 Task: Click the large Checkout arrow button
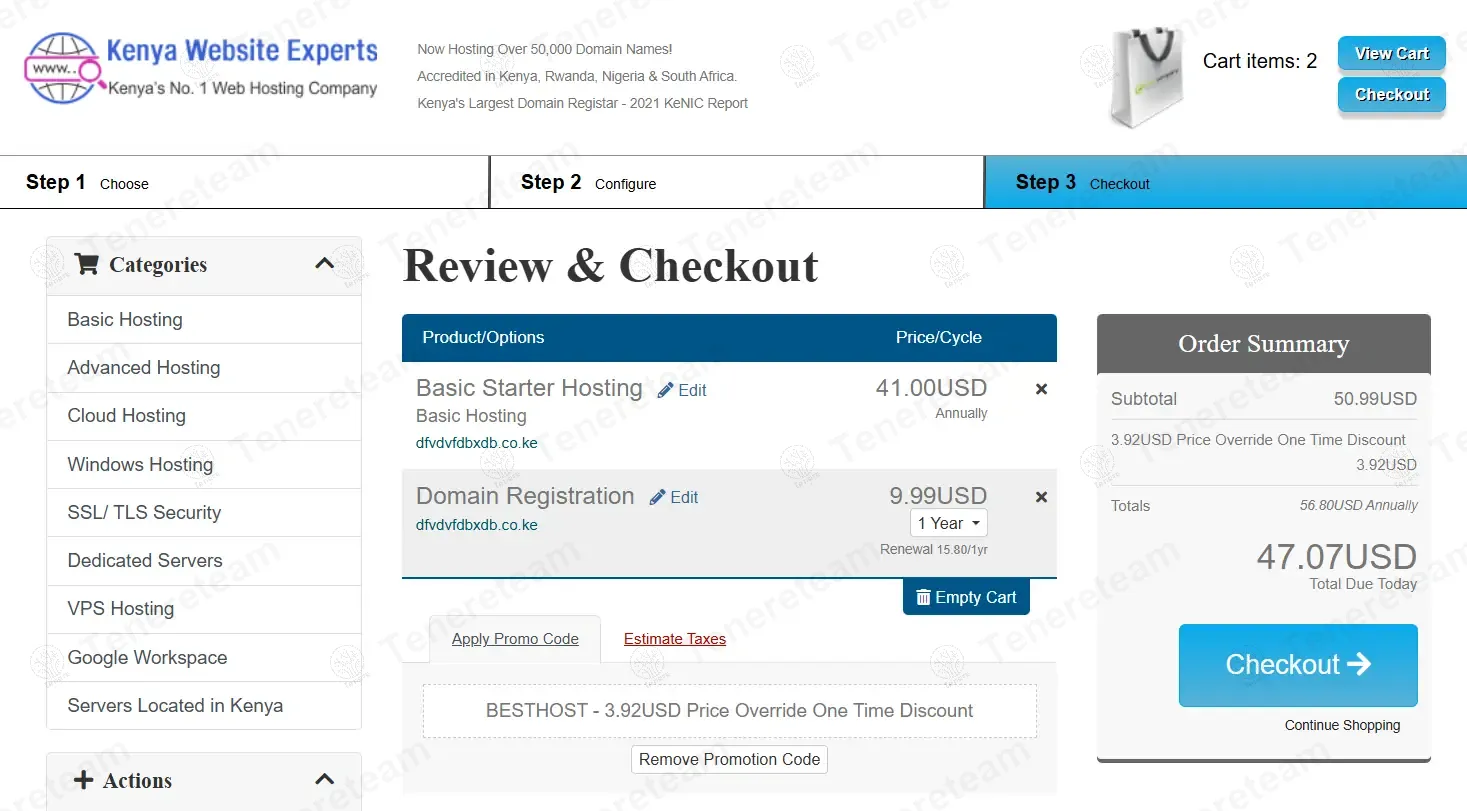1298,665
